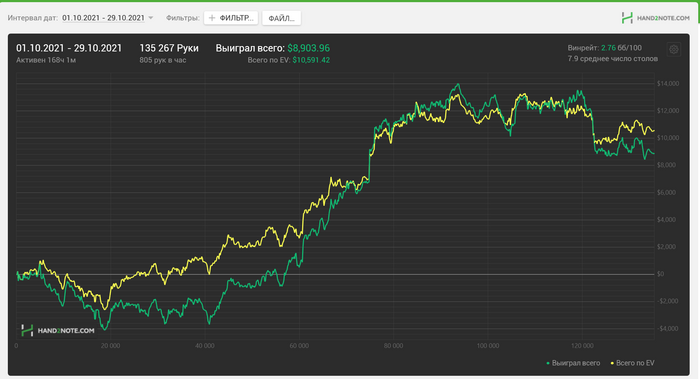Click the Винрейт 2.76 бб/100 text
The height and width of the screenshot is (379, 700).
(604, 48)
